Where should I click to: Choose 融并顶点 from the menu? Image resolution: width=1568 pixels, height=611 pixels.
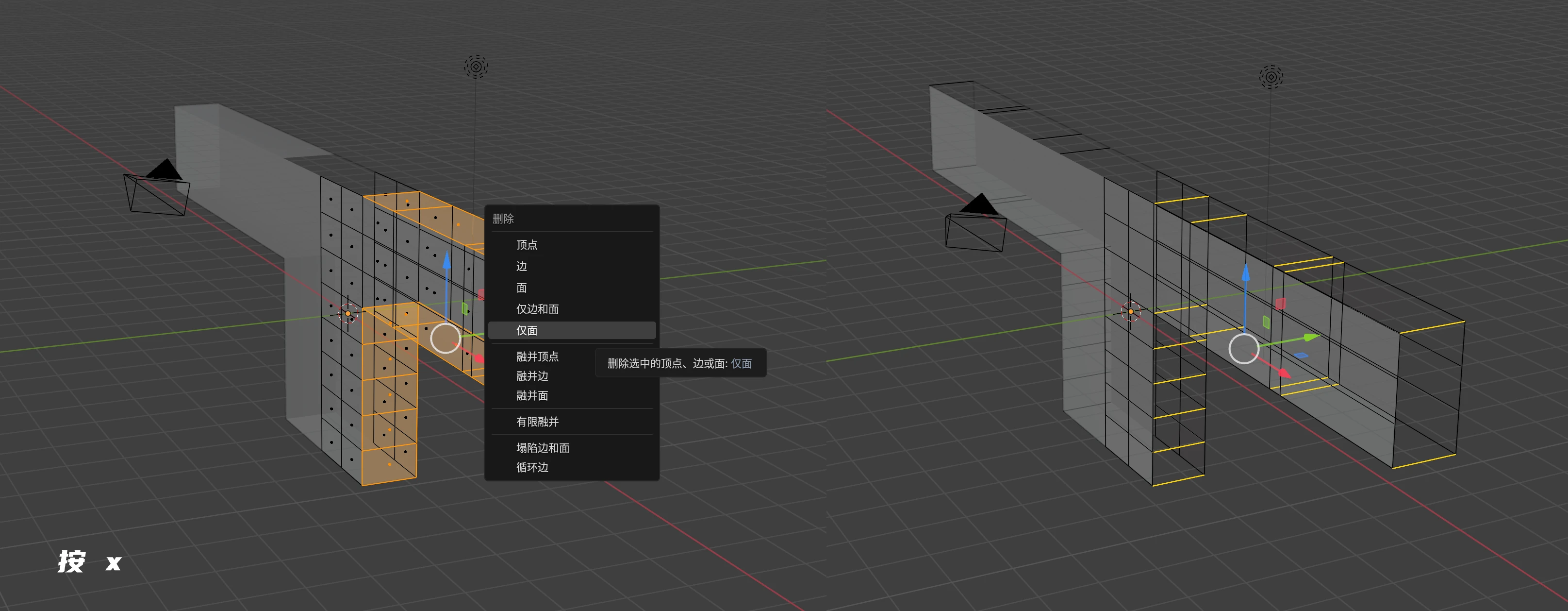pyautogui.click(x=538, y=356)
